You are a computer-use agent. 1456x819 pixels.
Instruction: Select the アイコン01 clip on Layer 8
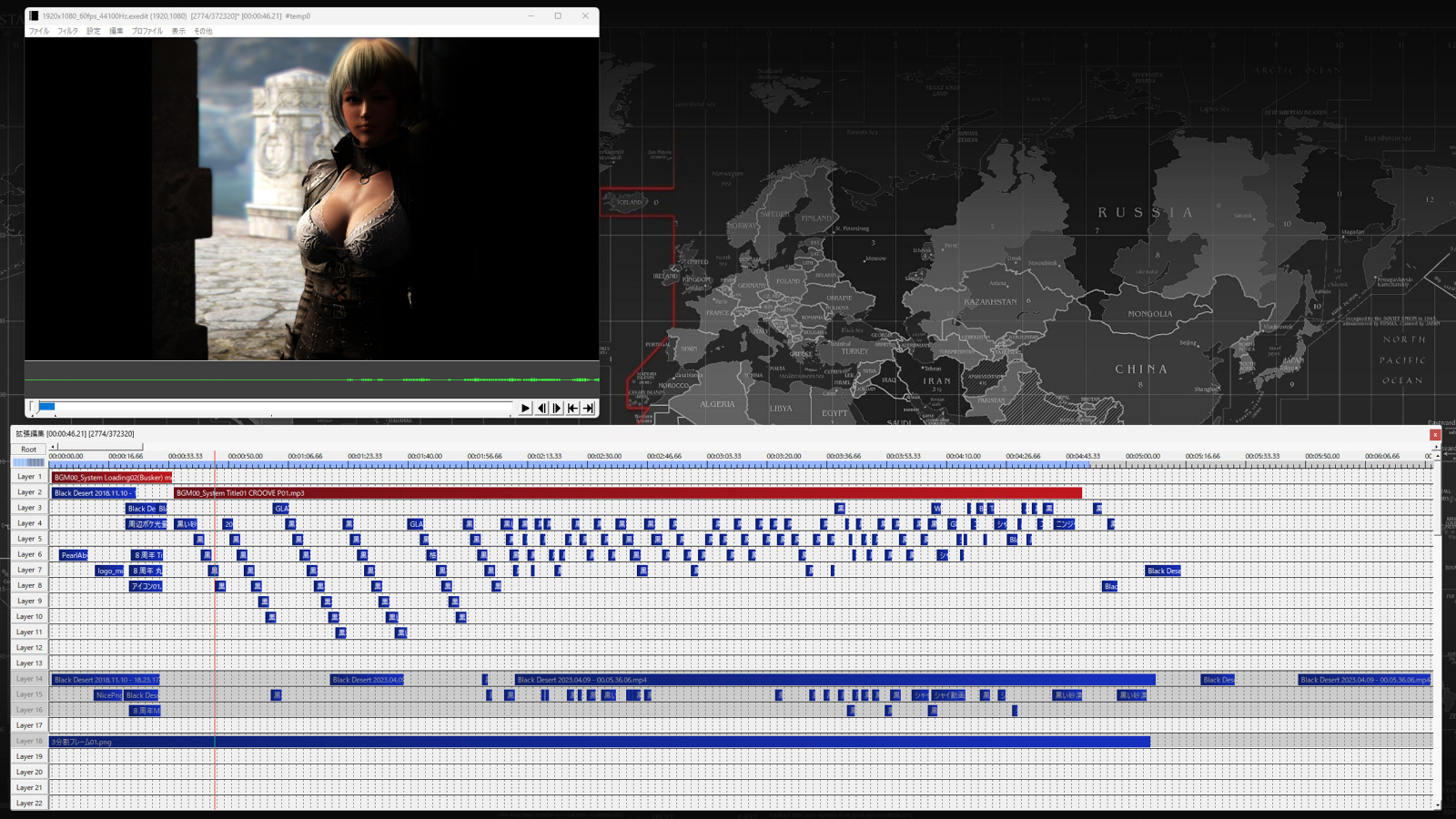(146, 586)
